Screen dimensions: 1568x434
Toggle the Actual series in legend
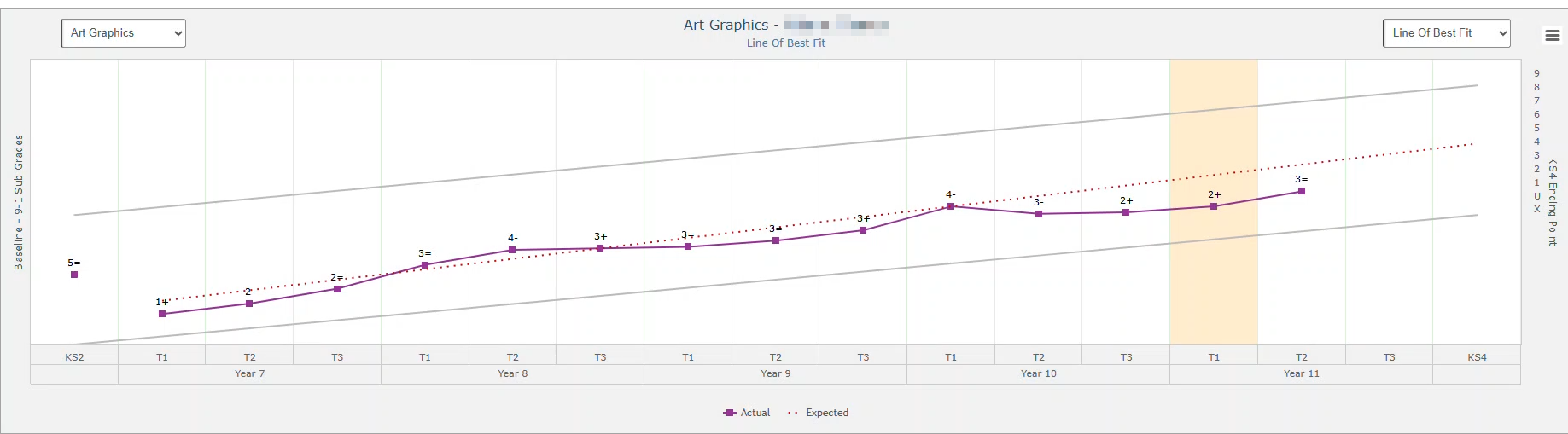747,413
